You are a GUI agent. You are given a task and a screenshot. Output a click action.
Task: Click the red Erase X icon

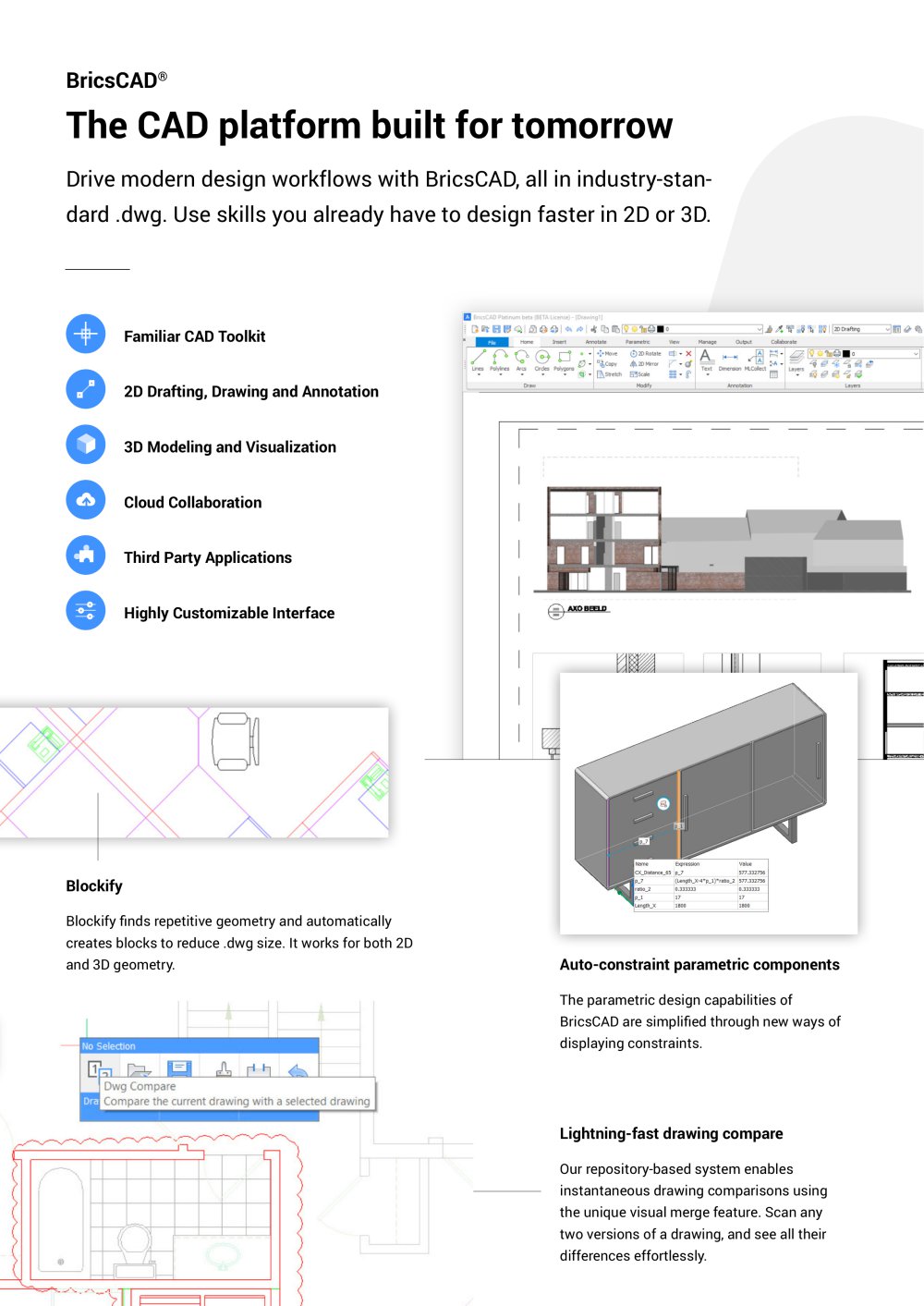click(x=688, y=353)
